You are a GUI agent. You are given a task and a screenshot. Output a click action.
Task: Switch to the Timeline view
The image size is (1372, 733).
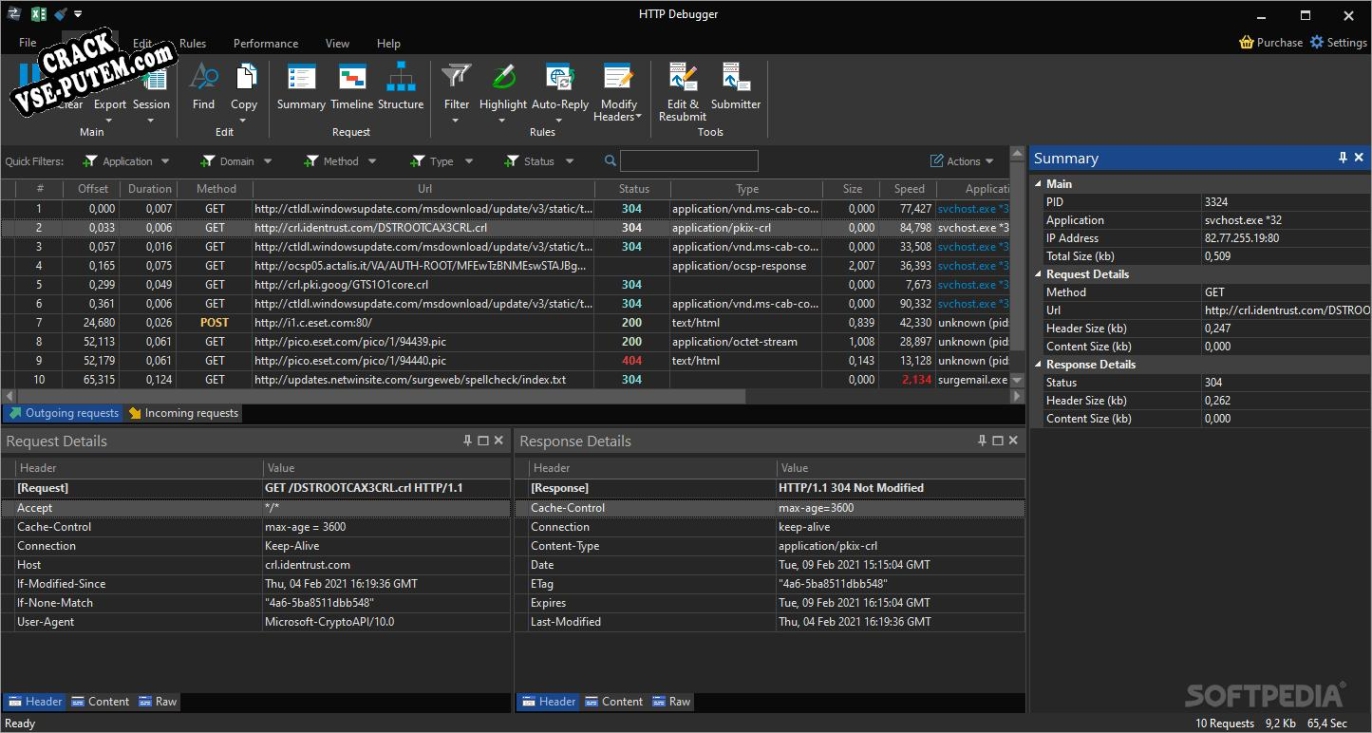tap(352, 87)
